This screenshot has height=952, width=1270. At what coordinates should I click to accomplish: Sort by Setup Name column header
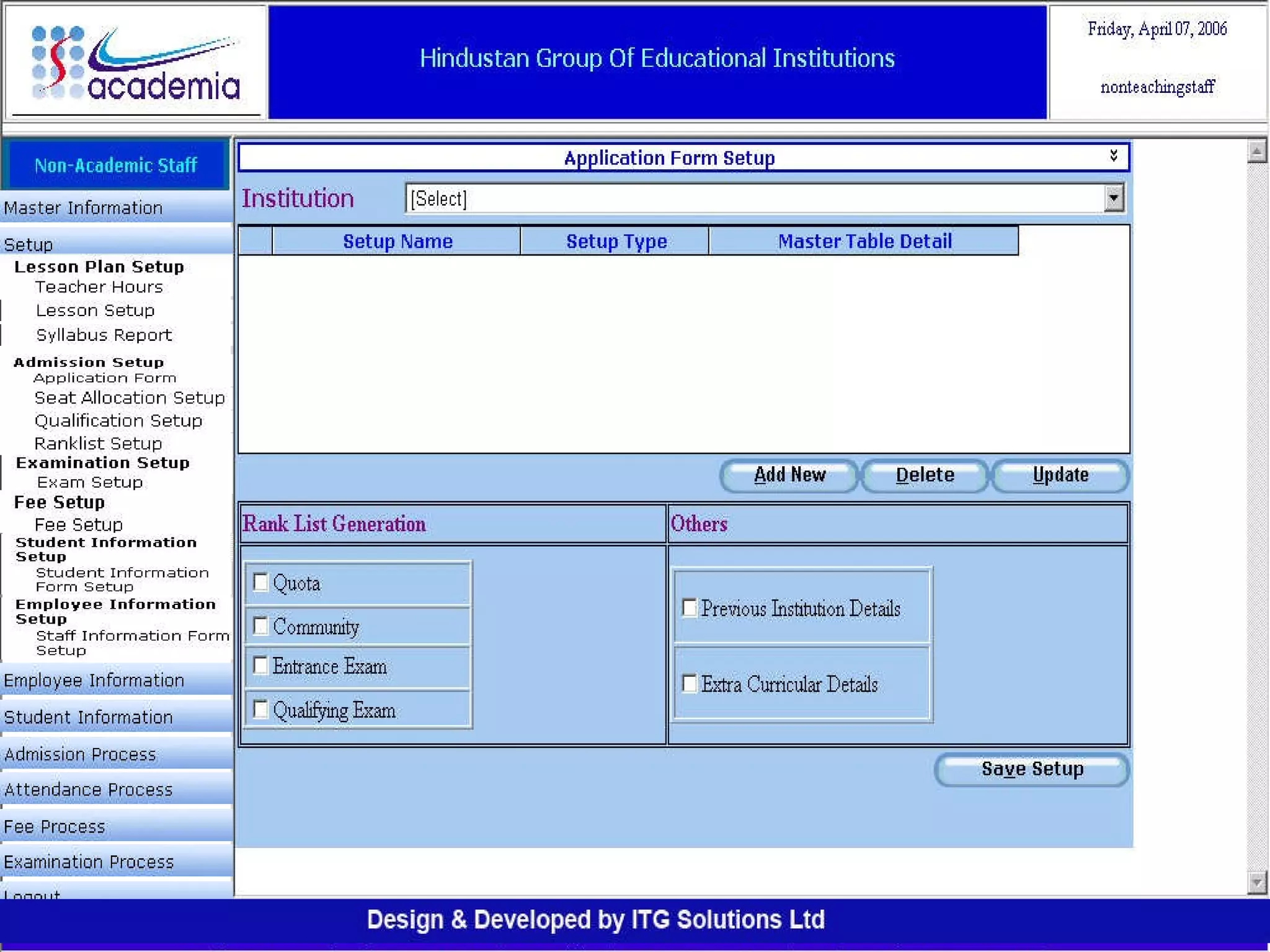pos(397,241)
